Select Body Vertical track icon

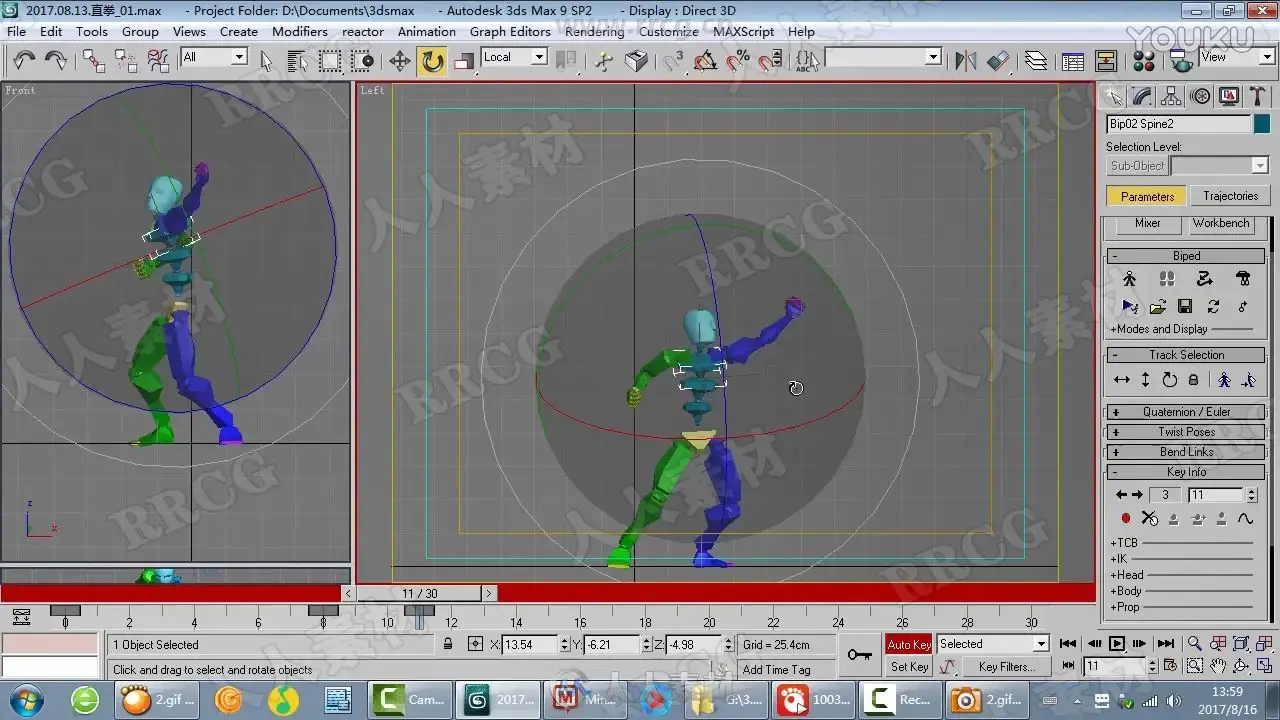coord(1146,380)
